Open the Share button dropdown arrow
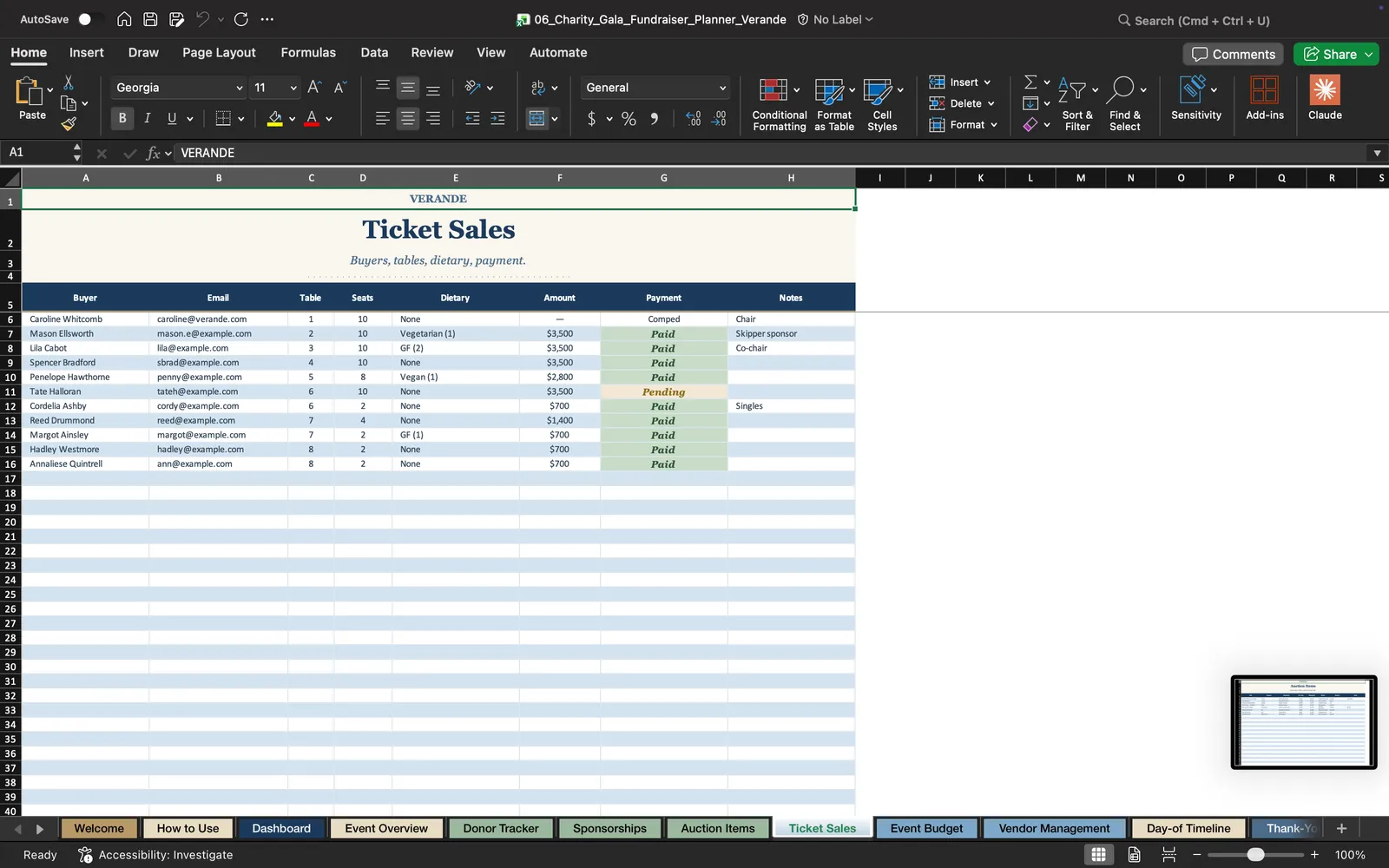This screenshot has height=868, width=1389. tap(1369, 54)
